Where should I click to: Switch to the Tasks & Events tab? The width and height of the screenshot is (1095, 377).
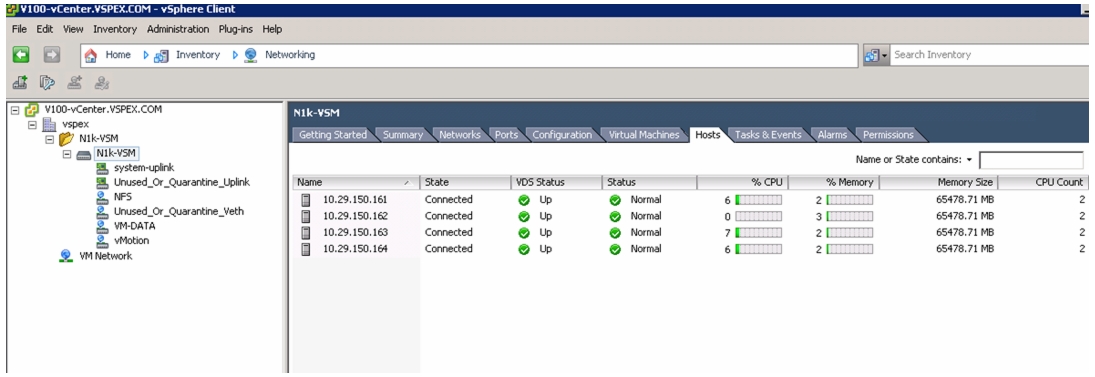pyautogui.click(x=768, y=135)
